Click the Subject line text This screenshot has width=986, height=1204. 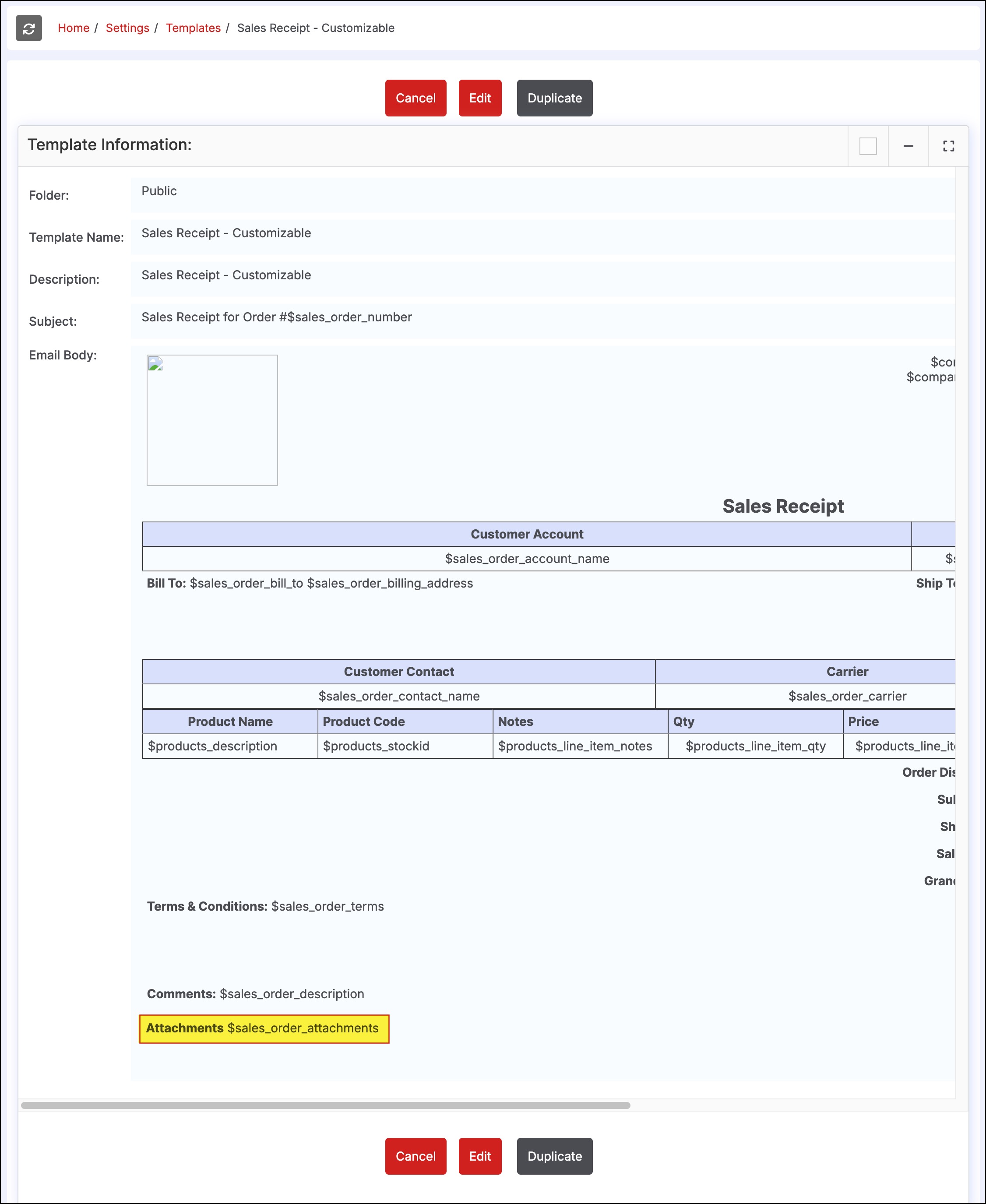[277, 317]
